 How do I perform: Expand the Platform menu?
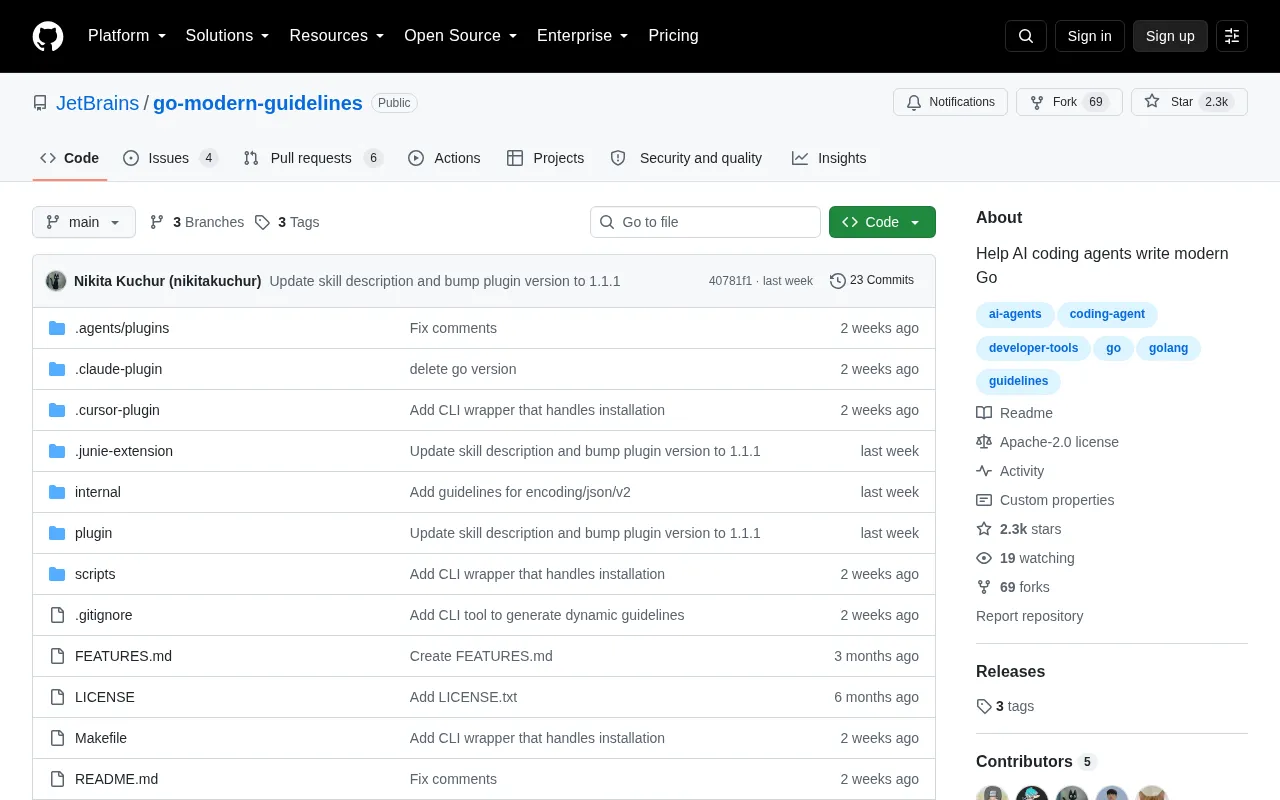127,36
